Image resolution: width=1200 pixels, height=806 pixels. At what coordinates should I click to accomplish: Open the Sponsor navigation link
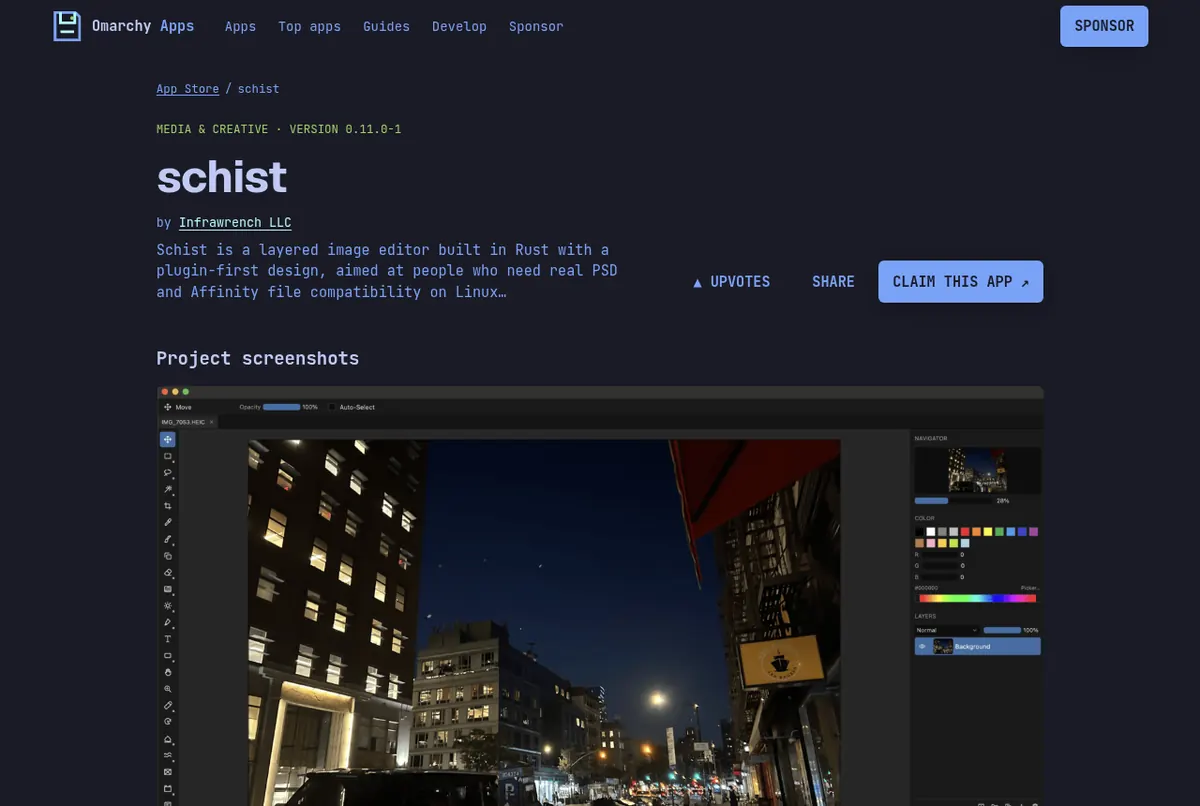coord(536,26)
